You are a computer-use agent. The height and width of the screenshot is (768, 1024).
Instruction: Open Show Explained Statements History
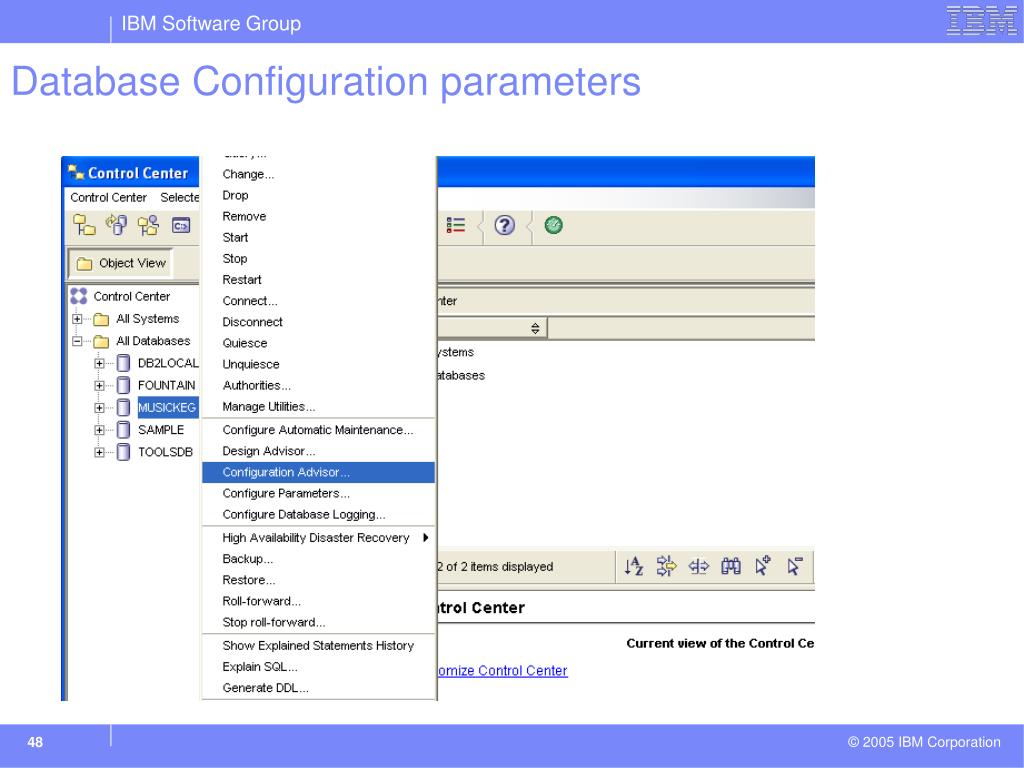coord(319,645)
